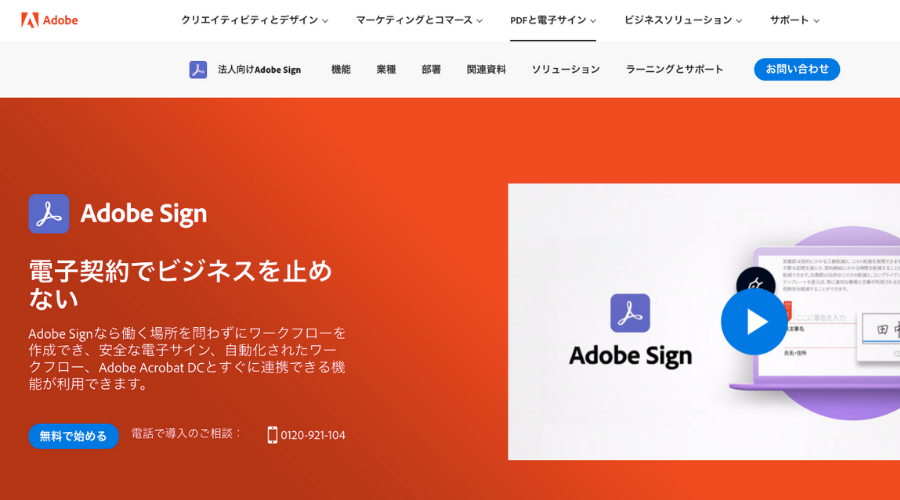
Task: Open the PDFと電子サイン dropdown
Action: coord(552,20)
